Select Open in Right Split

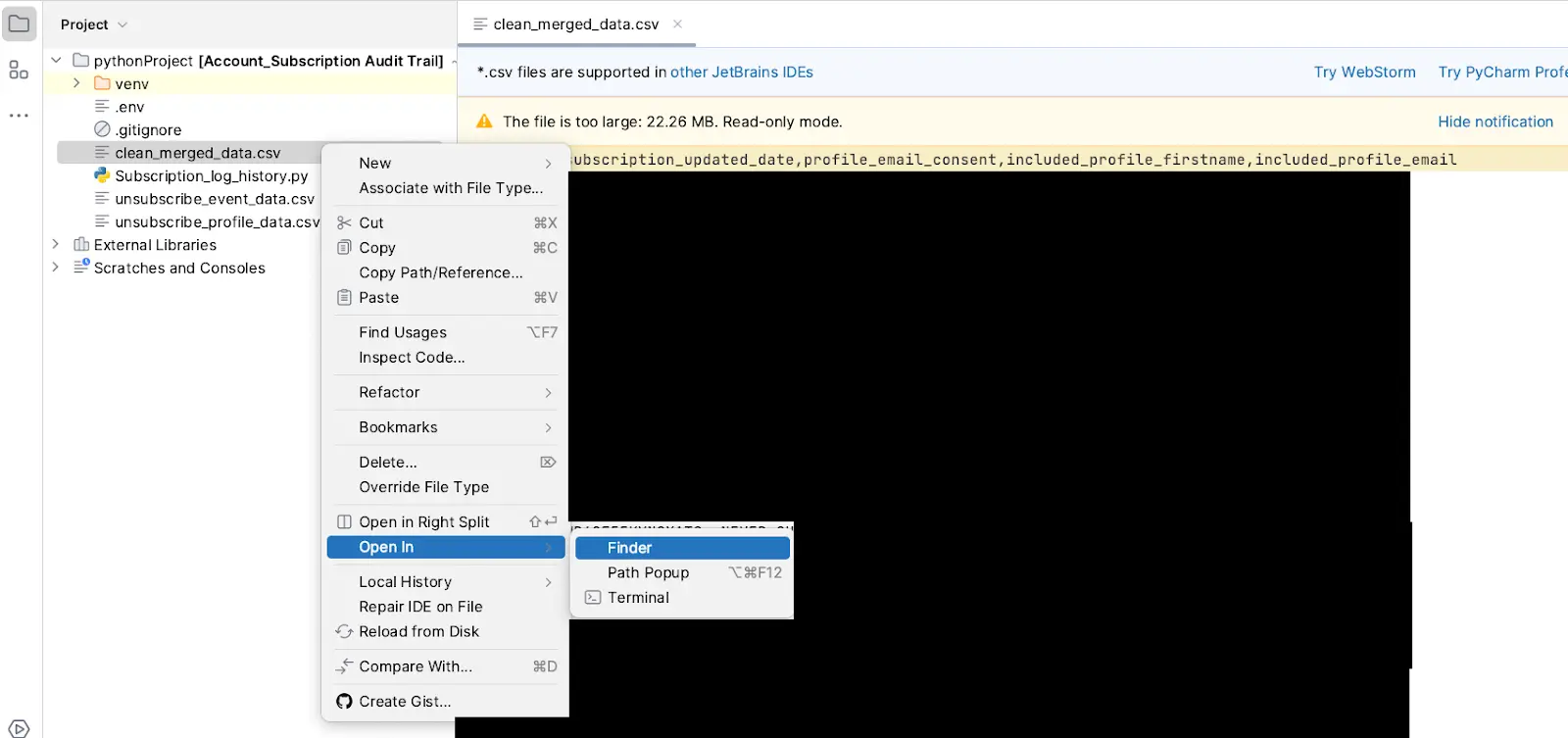[x=424, y=522]
